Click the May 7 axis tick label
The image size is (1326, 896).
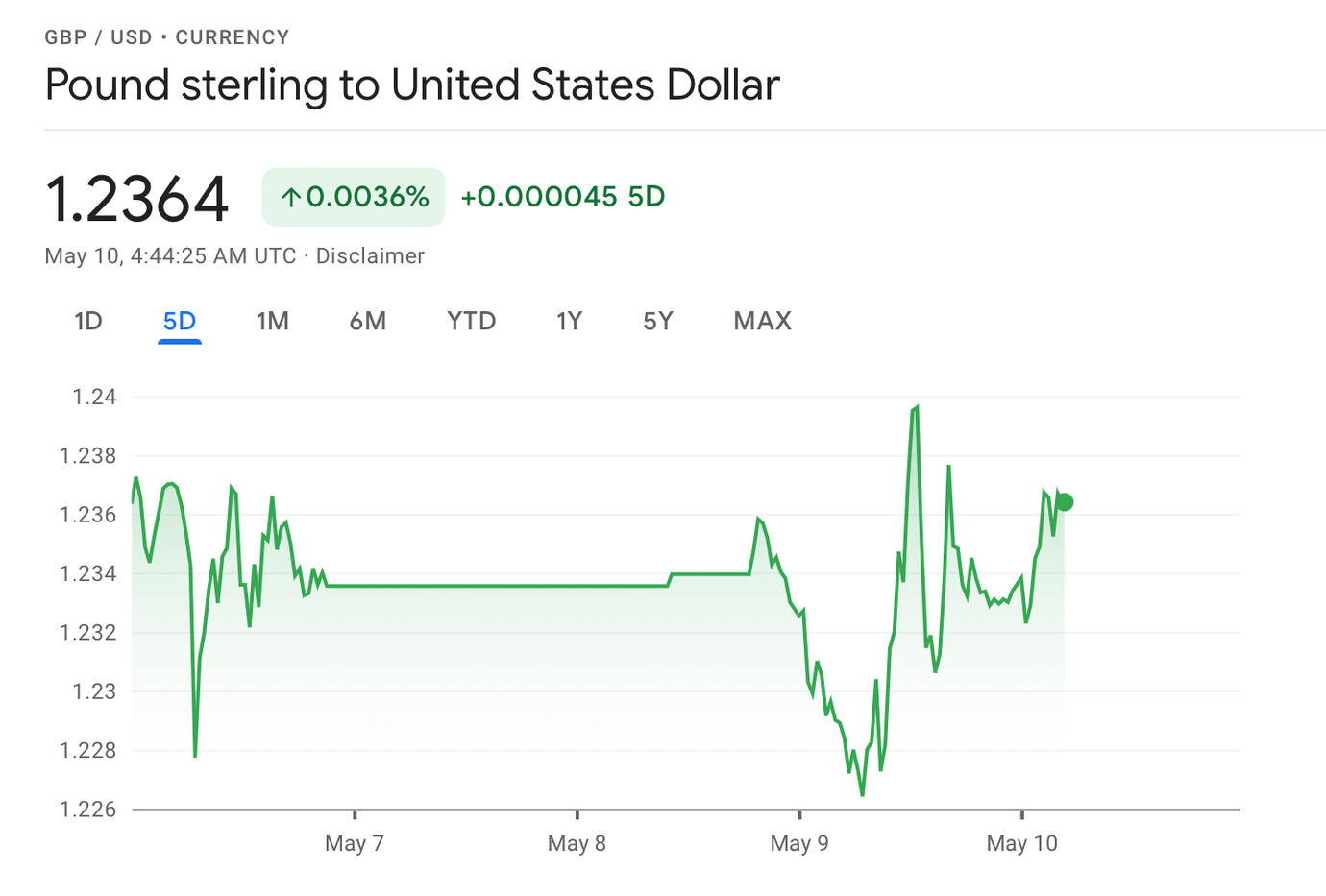(354, 843)
